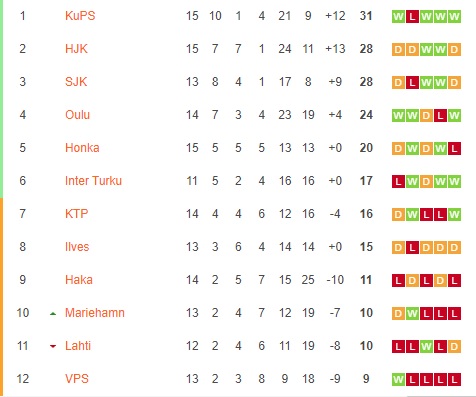Click Lahti's orange D form badge
476x397 pixels.
454,346
